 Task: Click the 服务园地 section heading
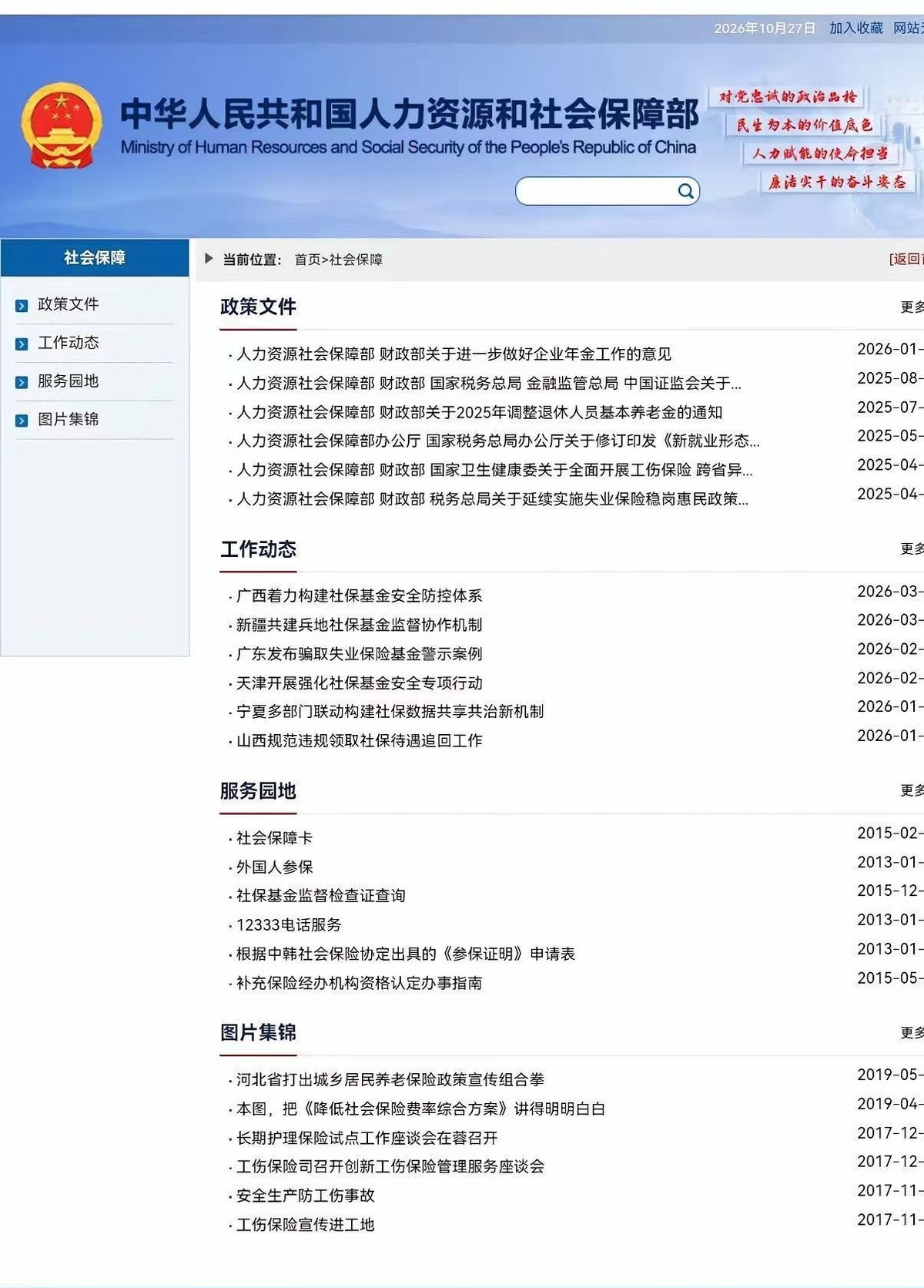coord(258,791)
